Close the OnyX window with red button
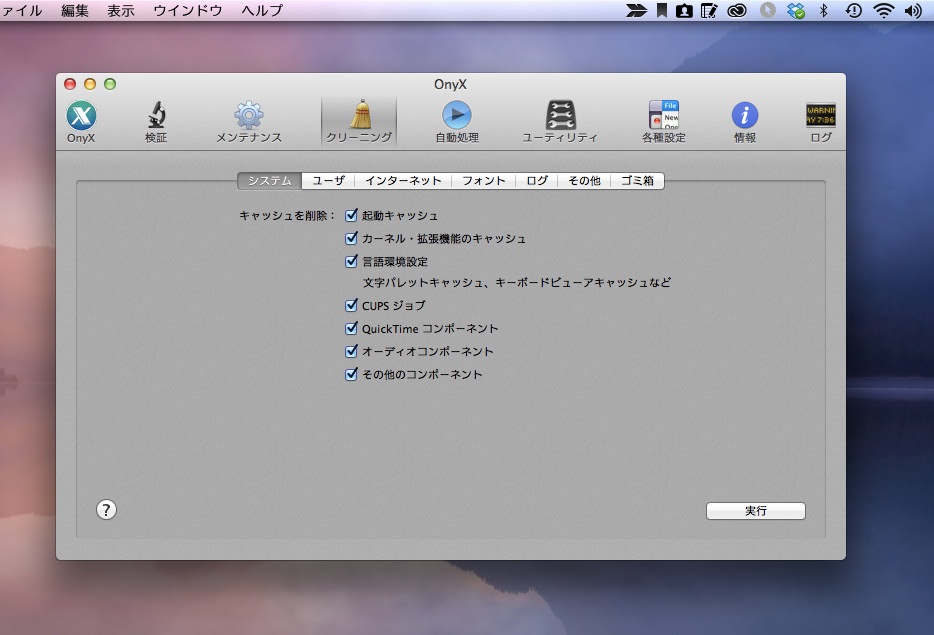Viewport: 934px width, 635px height. pyautogui.click(x=70, y=84)
